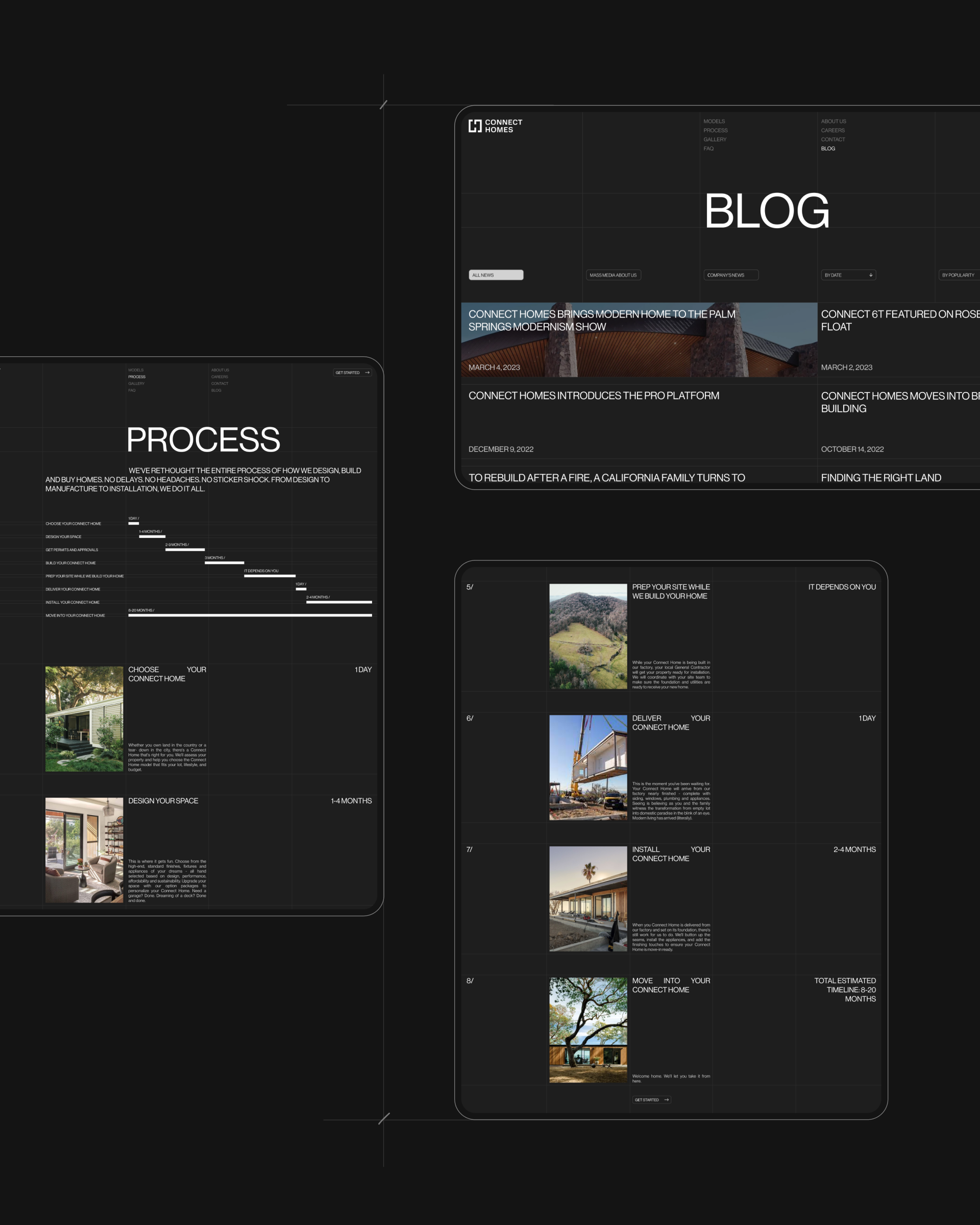Click the arrow in By Date dropdown
This screenshot has width=980, height=1225.
tap(870, 275)
